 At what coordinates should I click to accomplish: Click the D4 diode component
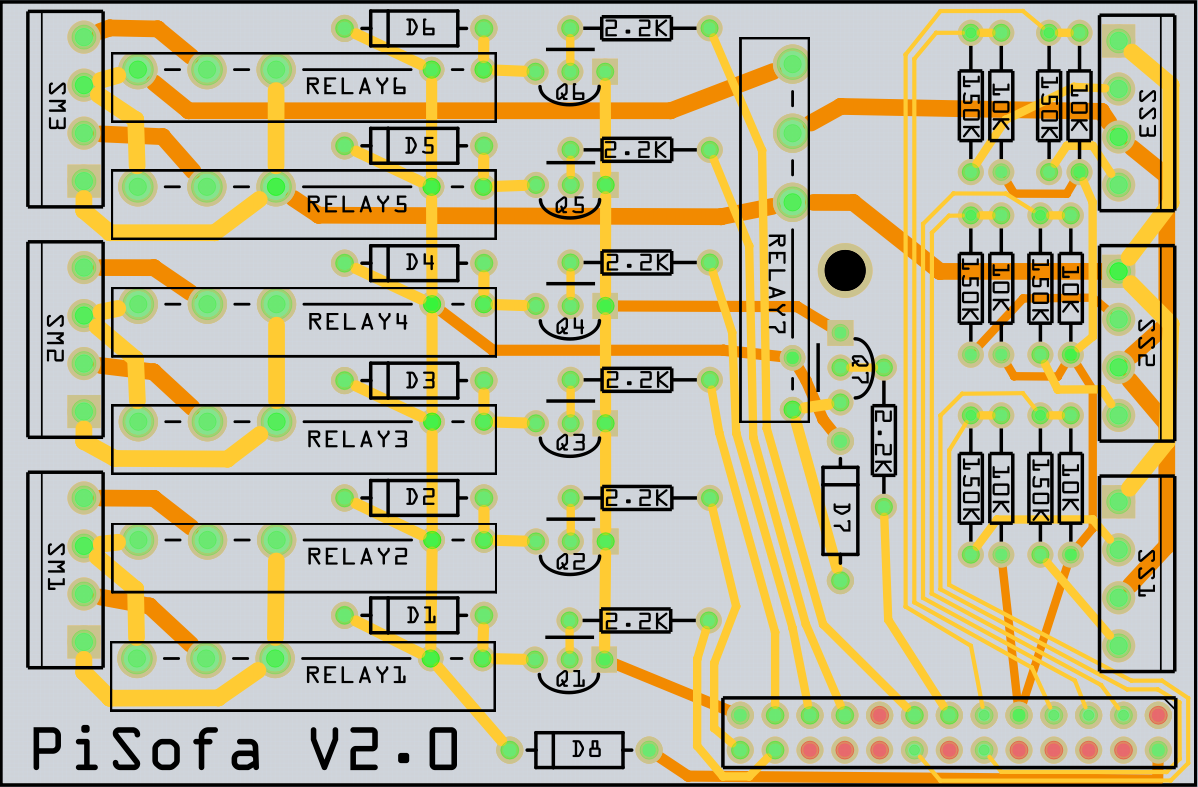coord(413,264)
